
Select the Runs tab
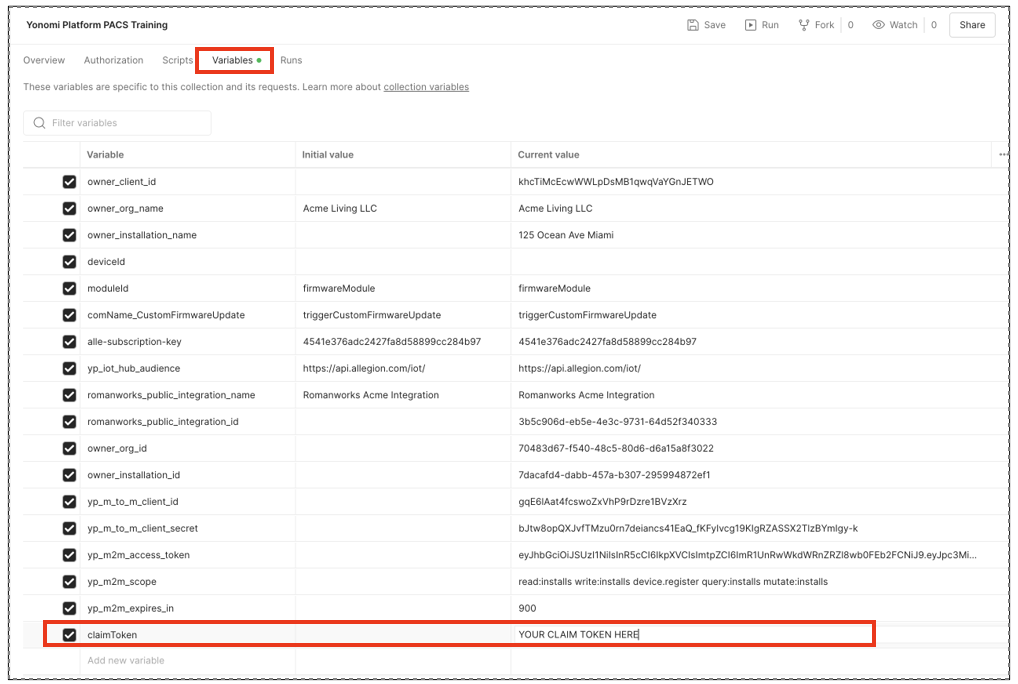click(291, 60)
